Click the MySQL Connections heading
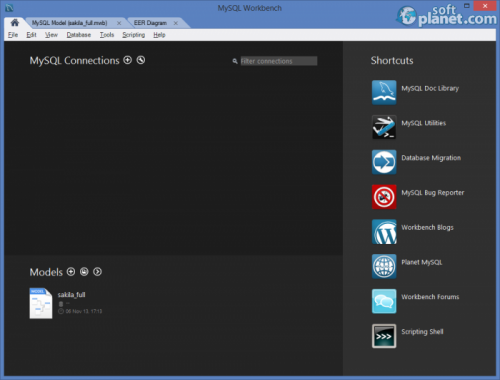The height and width of the screenshot is (380, 500). 74,60
